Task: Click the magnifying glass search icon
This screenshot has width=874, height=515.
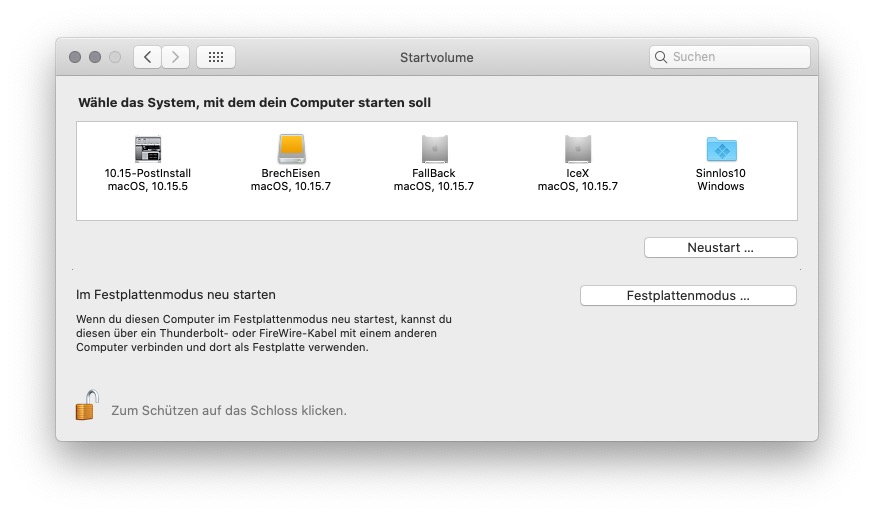Action: click(x=661, y=58)
